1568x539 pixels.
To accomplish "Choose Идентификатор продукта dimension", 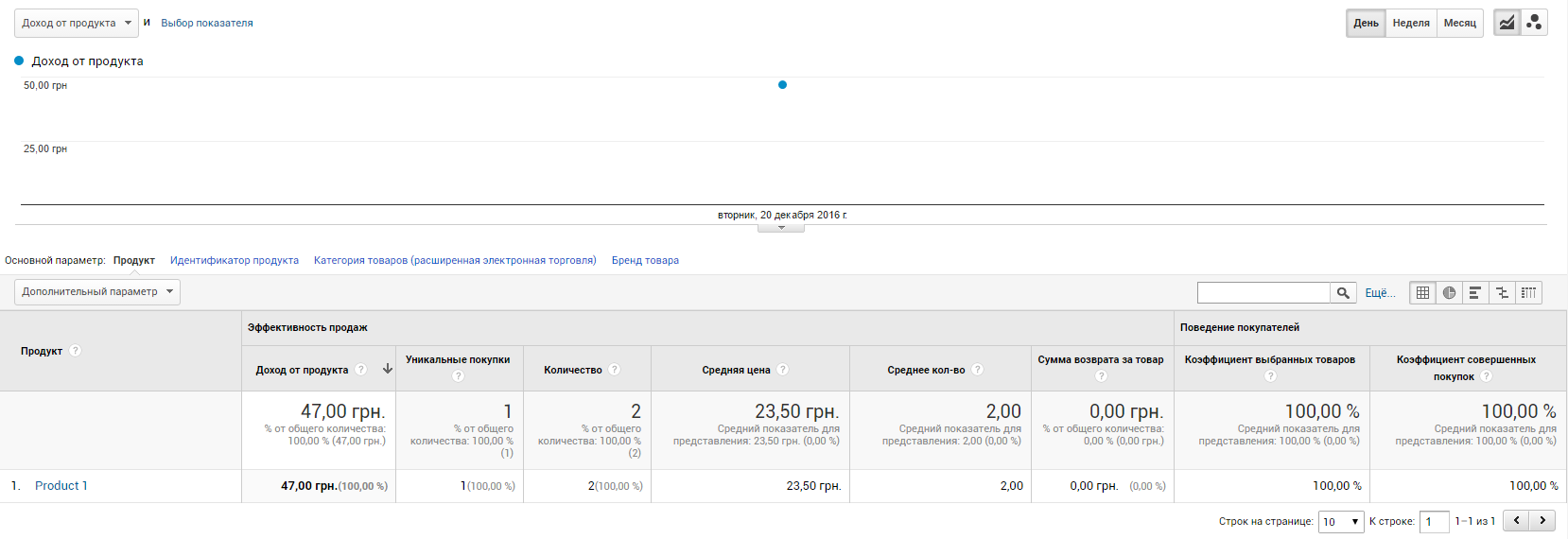I will tap(235, 260).
